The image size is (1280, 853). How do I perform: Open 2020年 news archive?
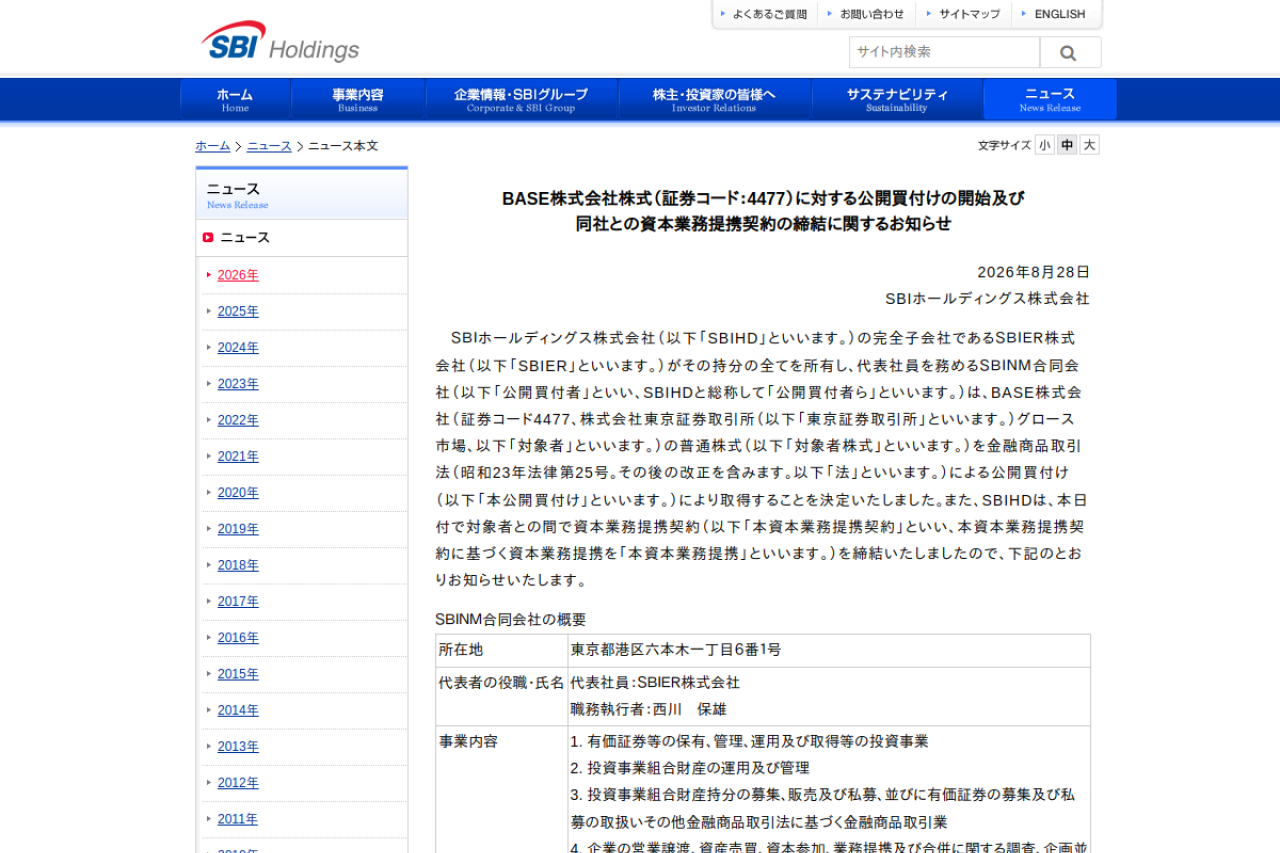click(238, 493)
